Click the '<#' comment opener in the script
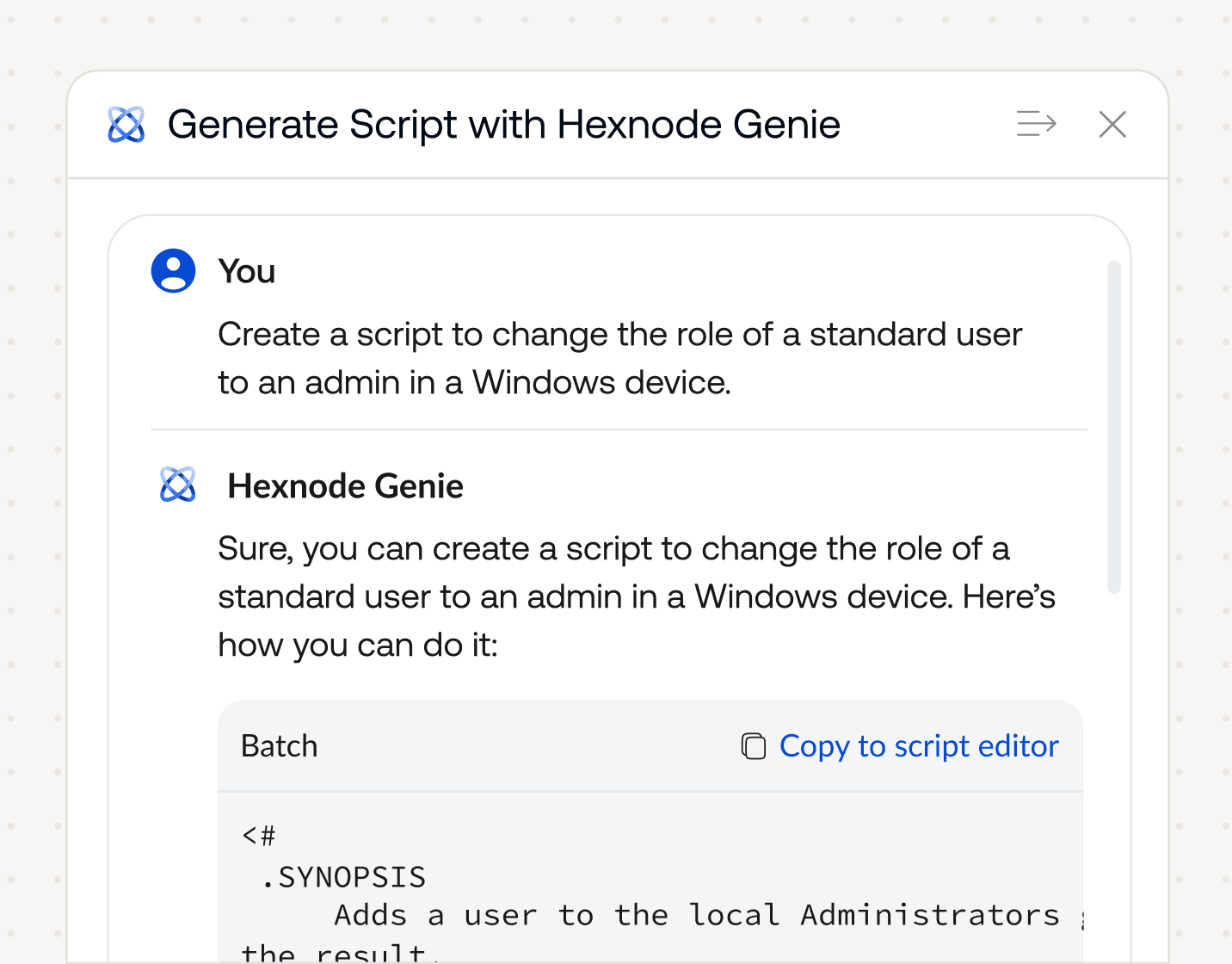The image size is (1232, 964). click(259, 836)
